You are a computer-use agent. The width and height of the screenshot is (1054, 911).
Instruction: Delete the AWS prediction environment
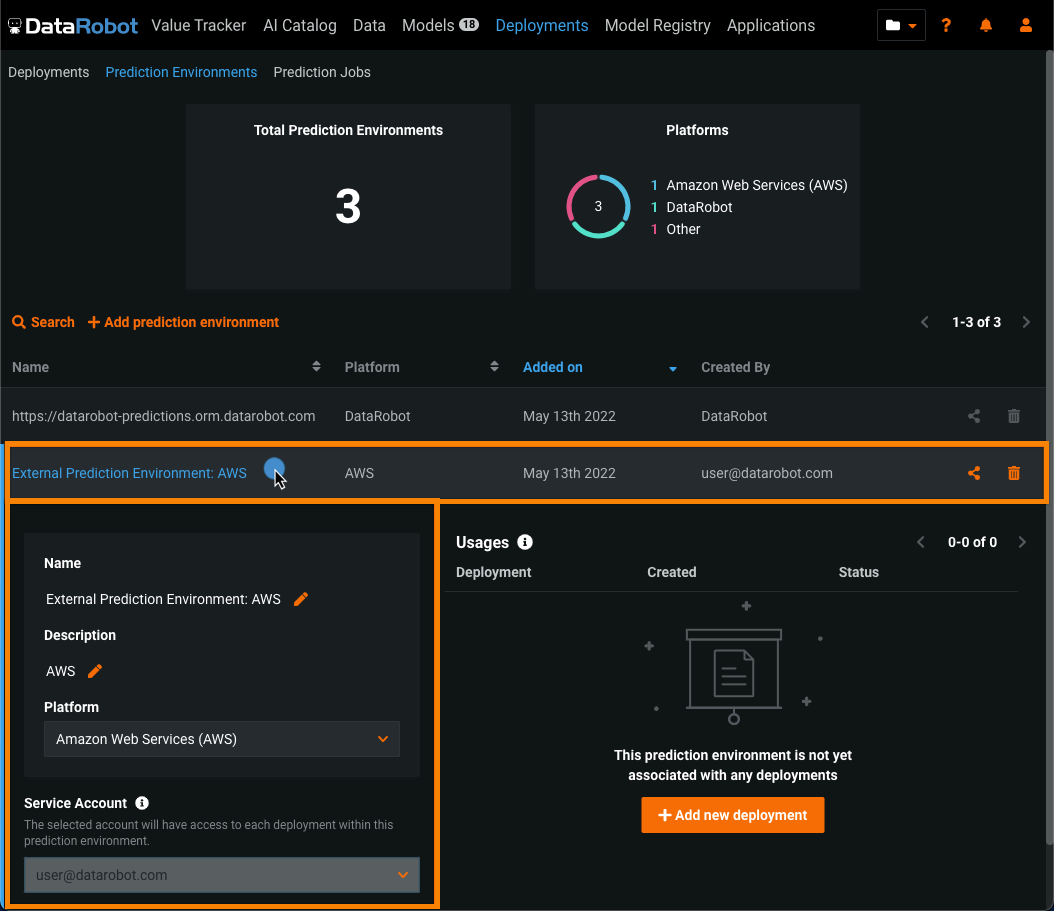tap(1014, 473)
